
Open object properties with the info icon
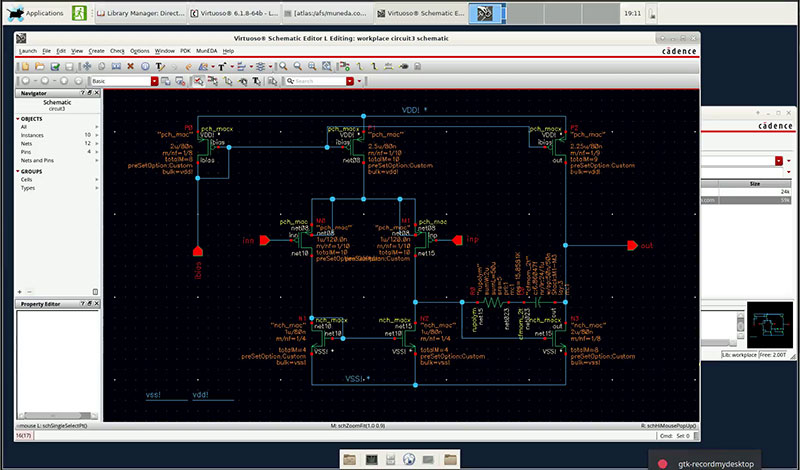point(145,66)
